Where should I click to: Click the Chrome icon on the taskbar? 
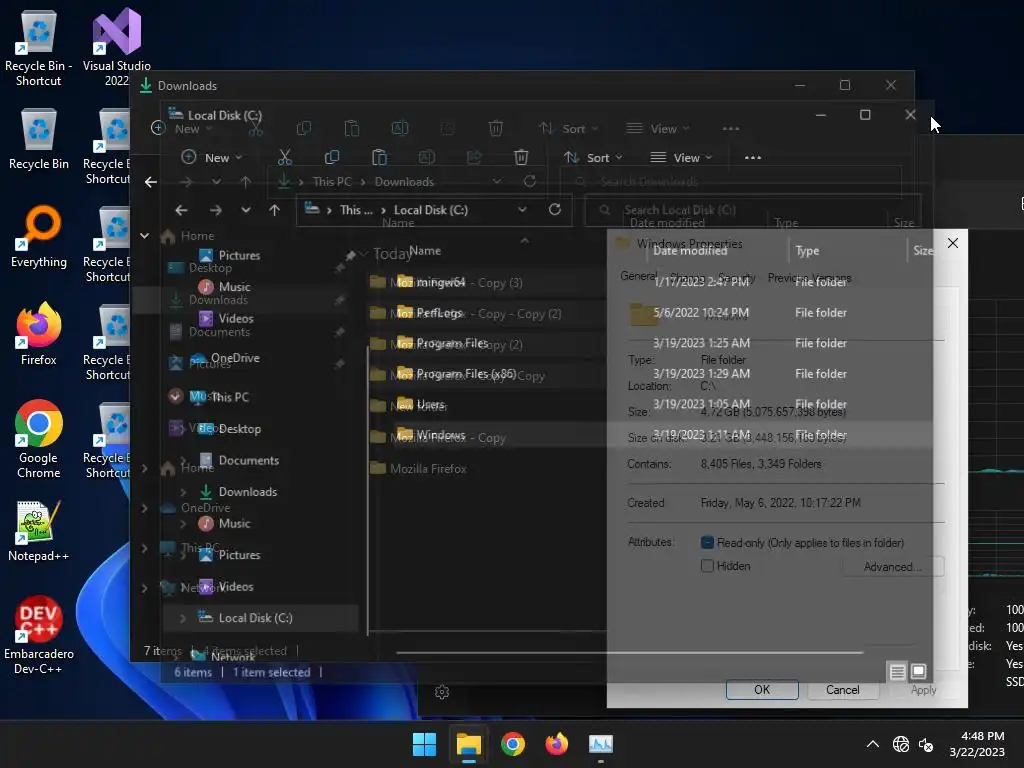tap(513, 744)
